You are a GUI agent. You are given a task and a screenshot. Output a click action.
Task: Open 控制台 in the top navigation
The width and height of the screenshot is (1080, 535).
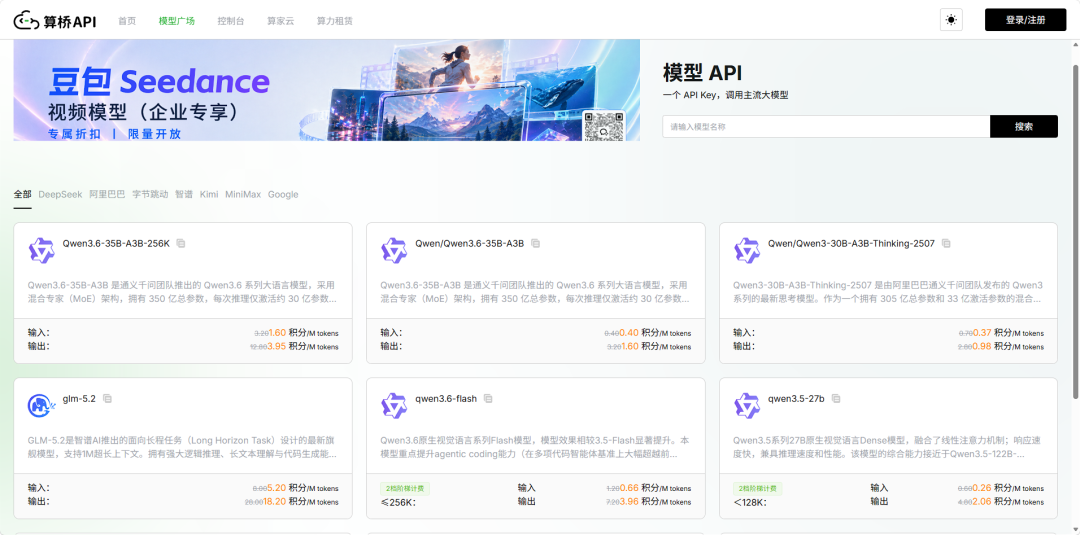(231, 21)
